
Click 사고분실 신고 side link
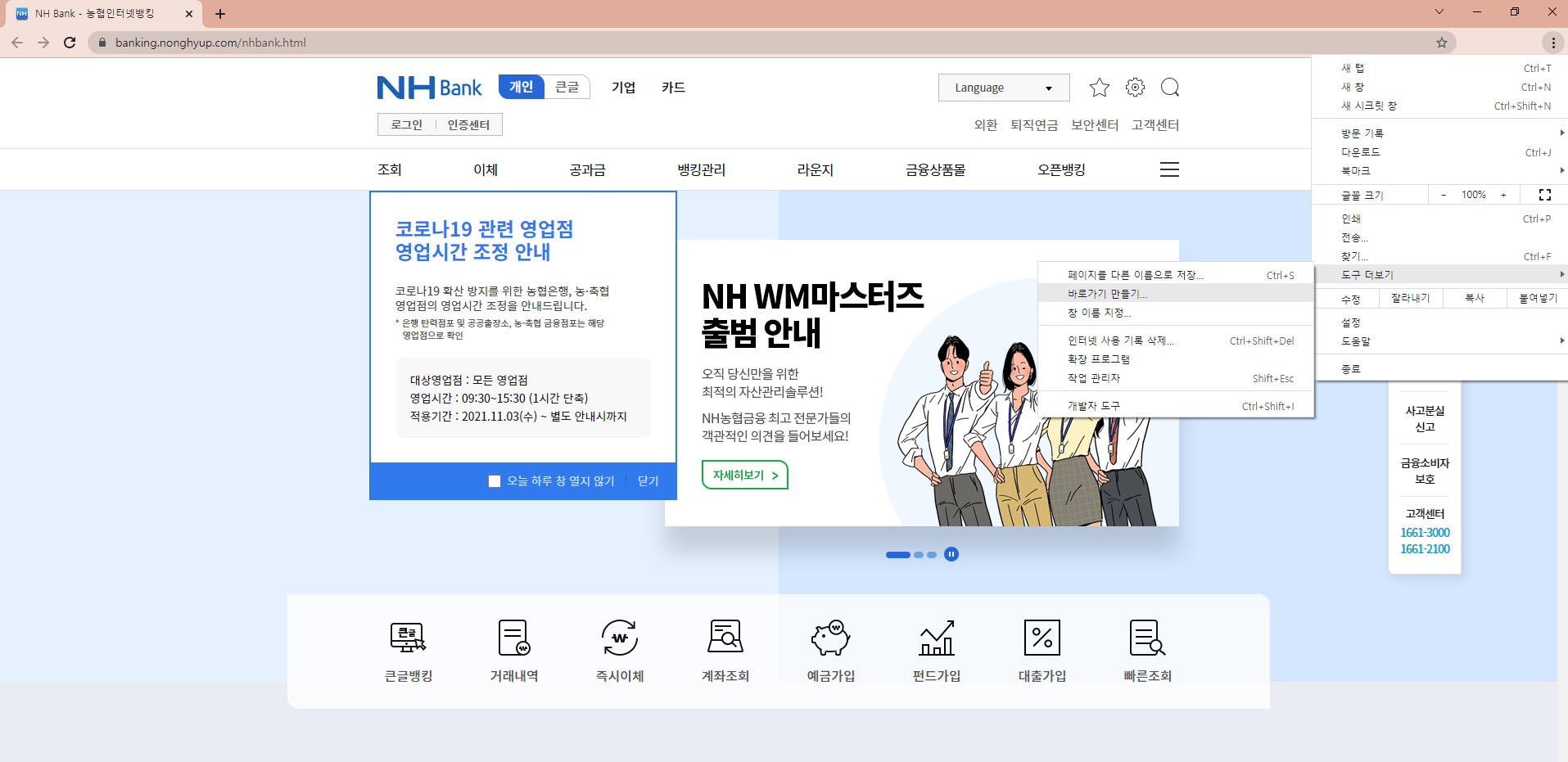(1425, 419)
